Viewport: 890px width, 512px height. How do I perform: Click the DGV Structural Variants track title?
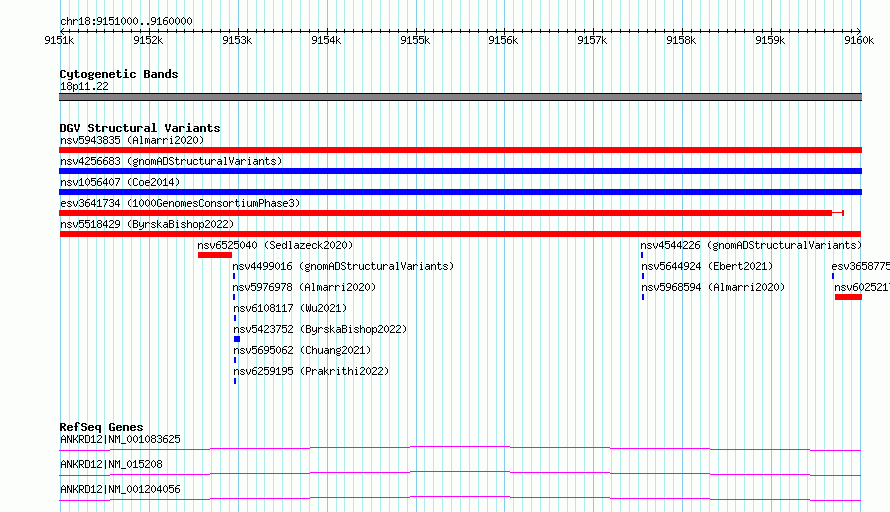tap(140, 128)
